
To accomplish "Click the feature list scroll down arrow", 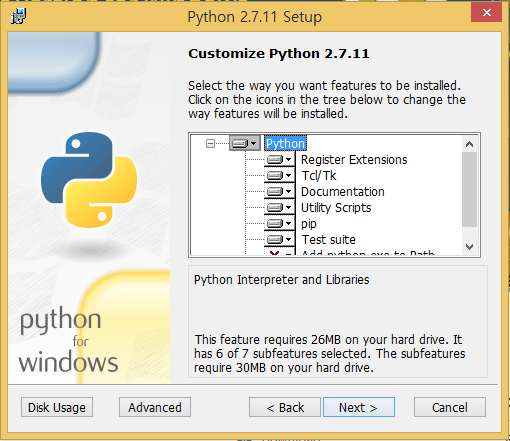I will [470, 247].
